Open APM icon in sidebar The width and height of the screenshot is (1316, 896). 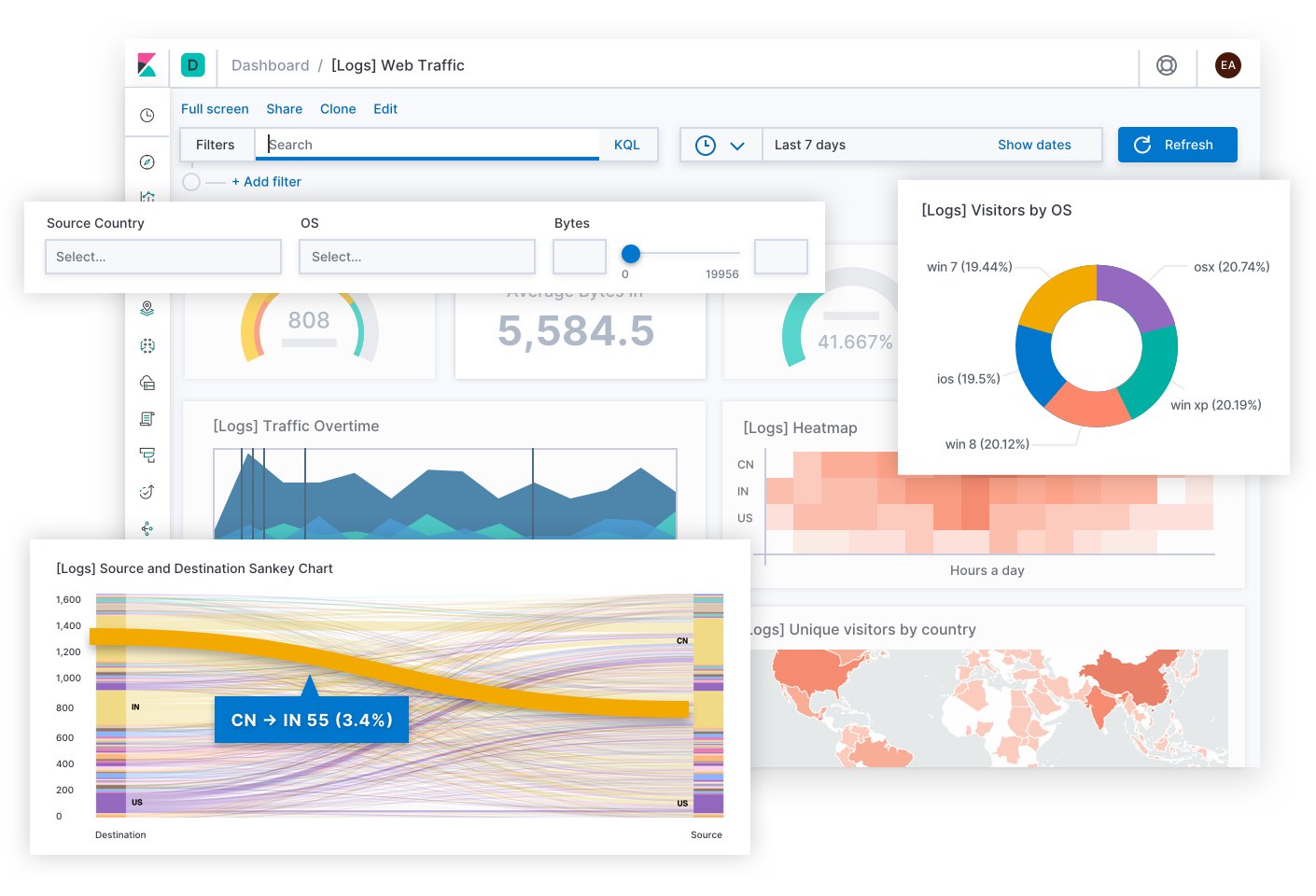147,455
